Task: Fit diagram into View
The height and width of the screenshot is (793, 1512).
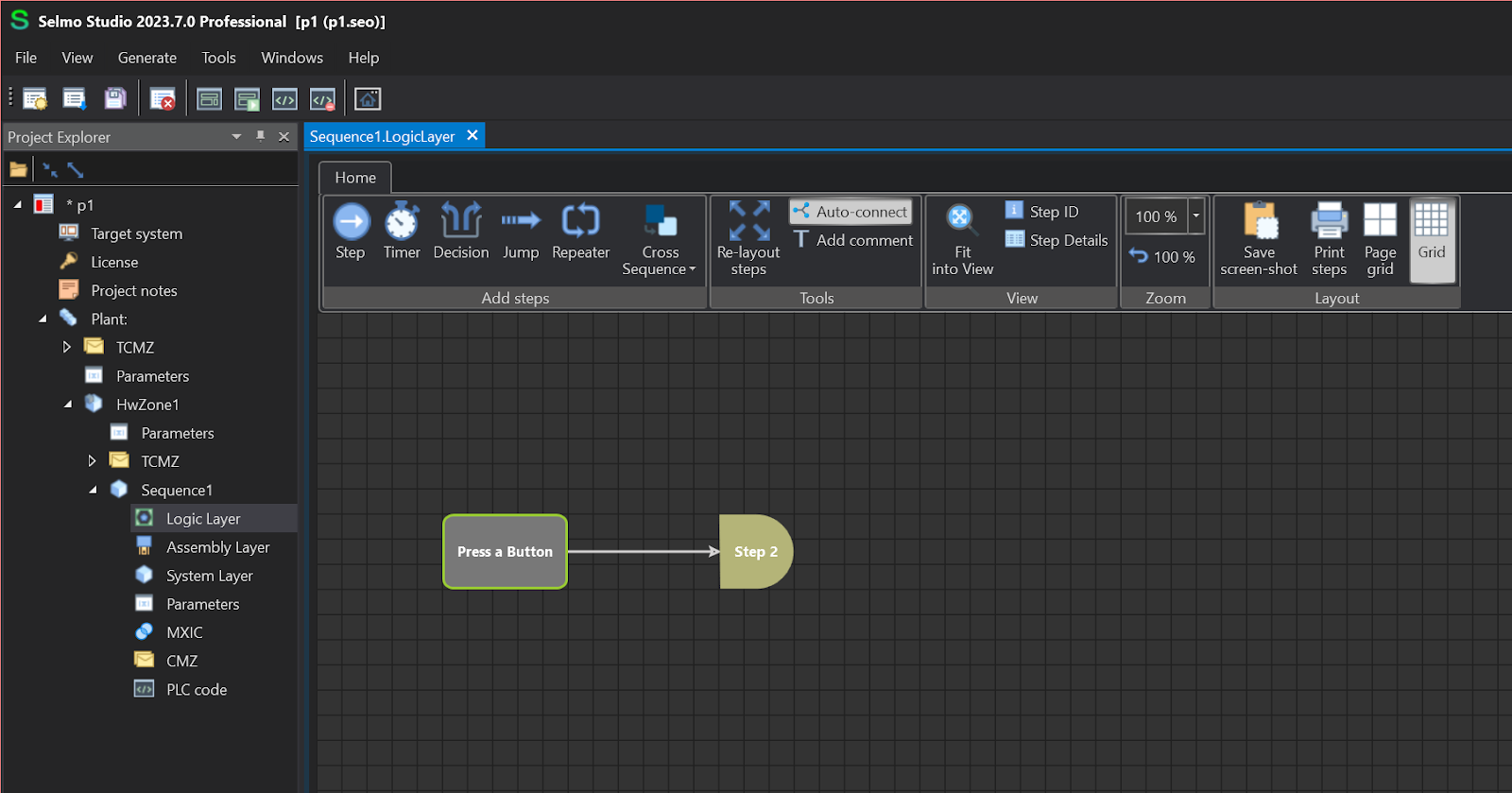Action: click(x=962, y=240)
